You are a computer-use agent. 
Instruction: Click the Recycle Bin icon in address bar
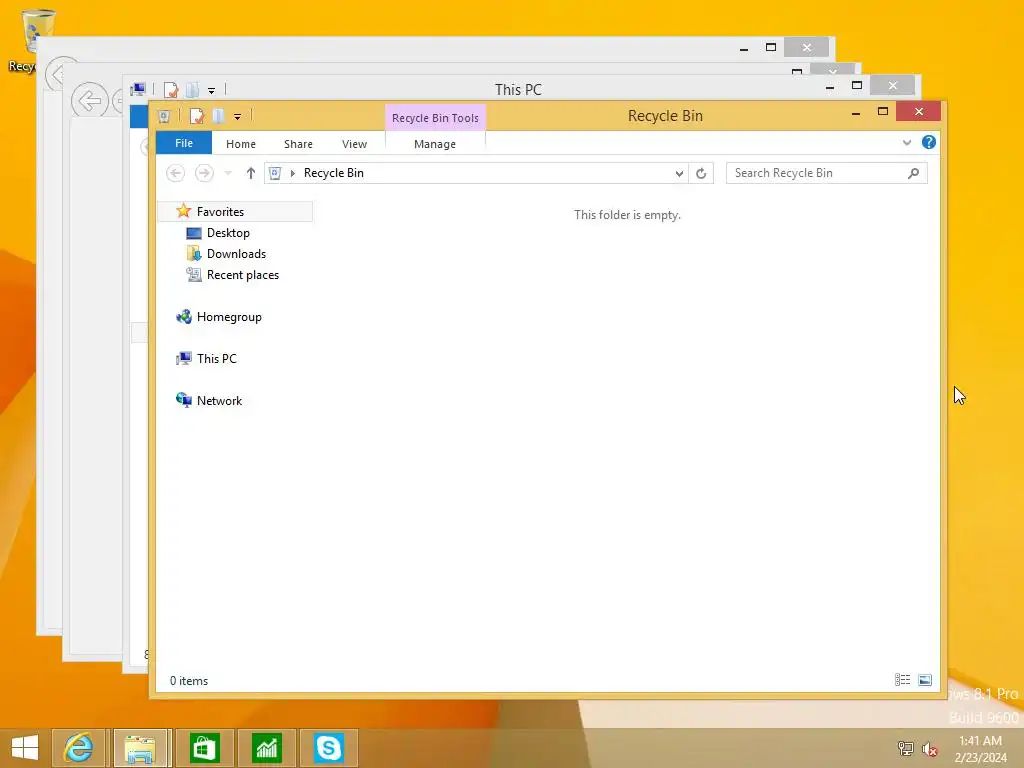(x=275, y=173)
